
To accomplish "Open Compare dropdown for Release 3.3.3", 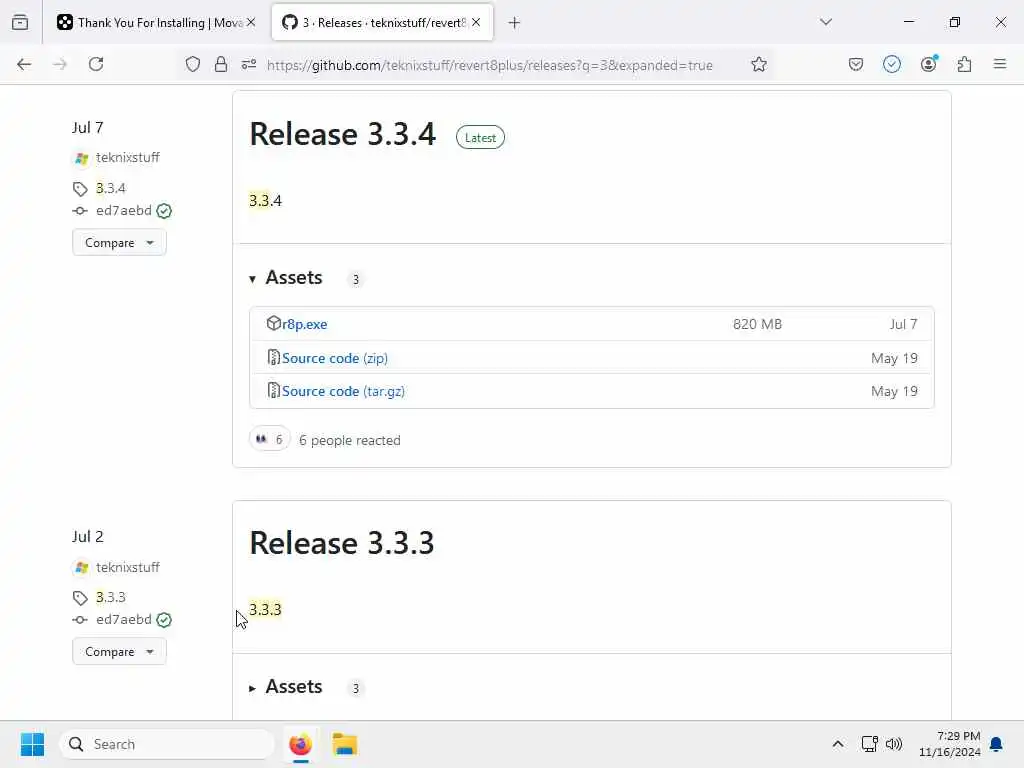I will (x=119, y=652).
